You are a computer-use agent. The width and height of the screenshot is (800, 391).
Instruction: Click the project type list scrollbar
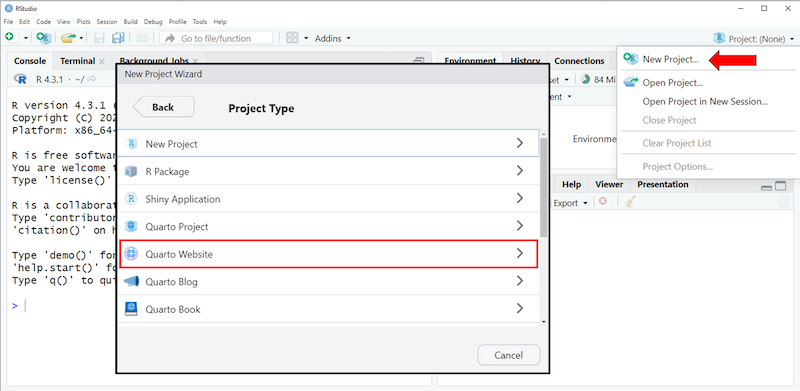coord(544,186)
